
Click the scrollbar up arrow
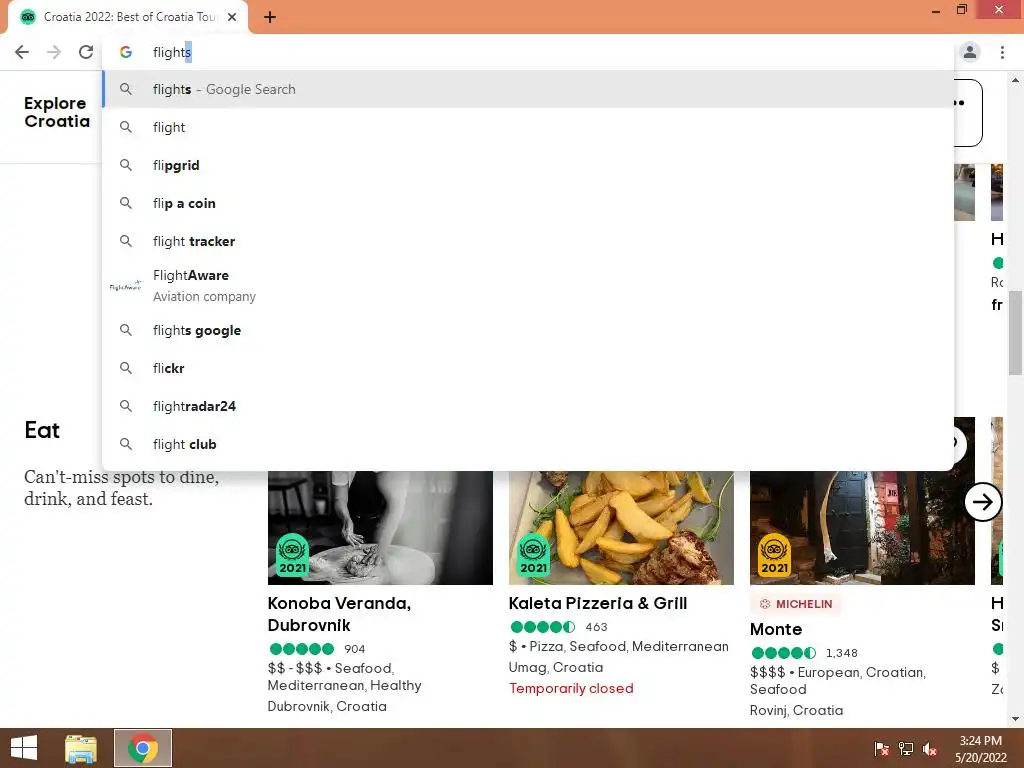coord(1015,80)
